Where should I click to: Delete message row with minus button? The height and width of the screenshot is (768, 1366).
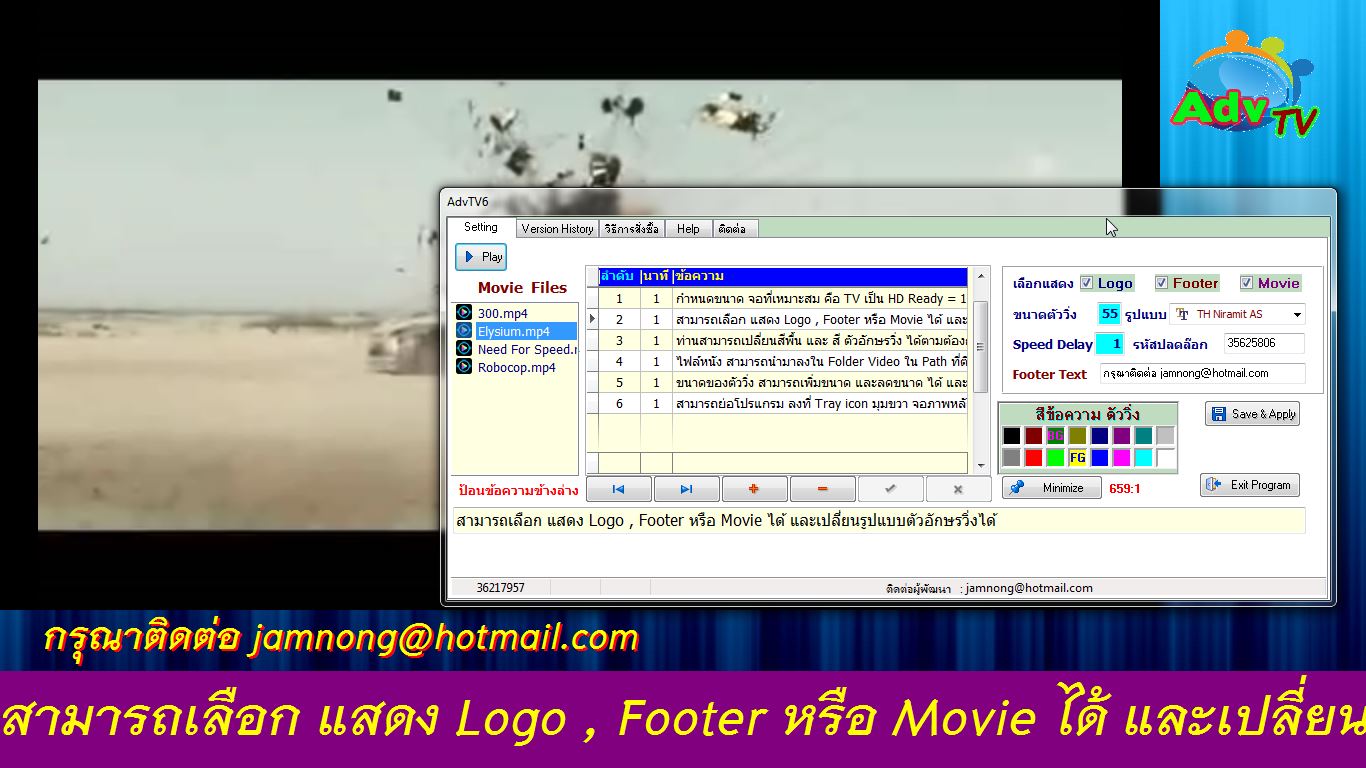(x=822, y=489)
